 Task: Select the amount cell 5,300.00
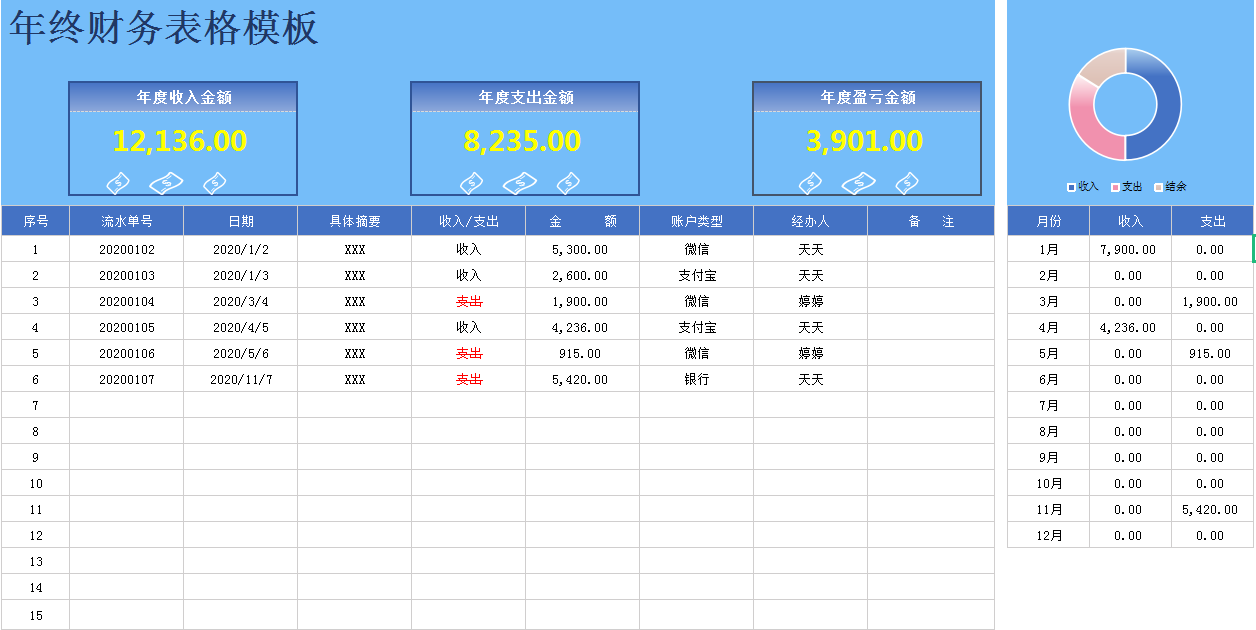(583, 249)
